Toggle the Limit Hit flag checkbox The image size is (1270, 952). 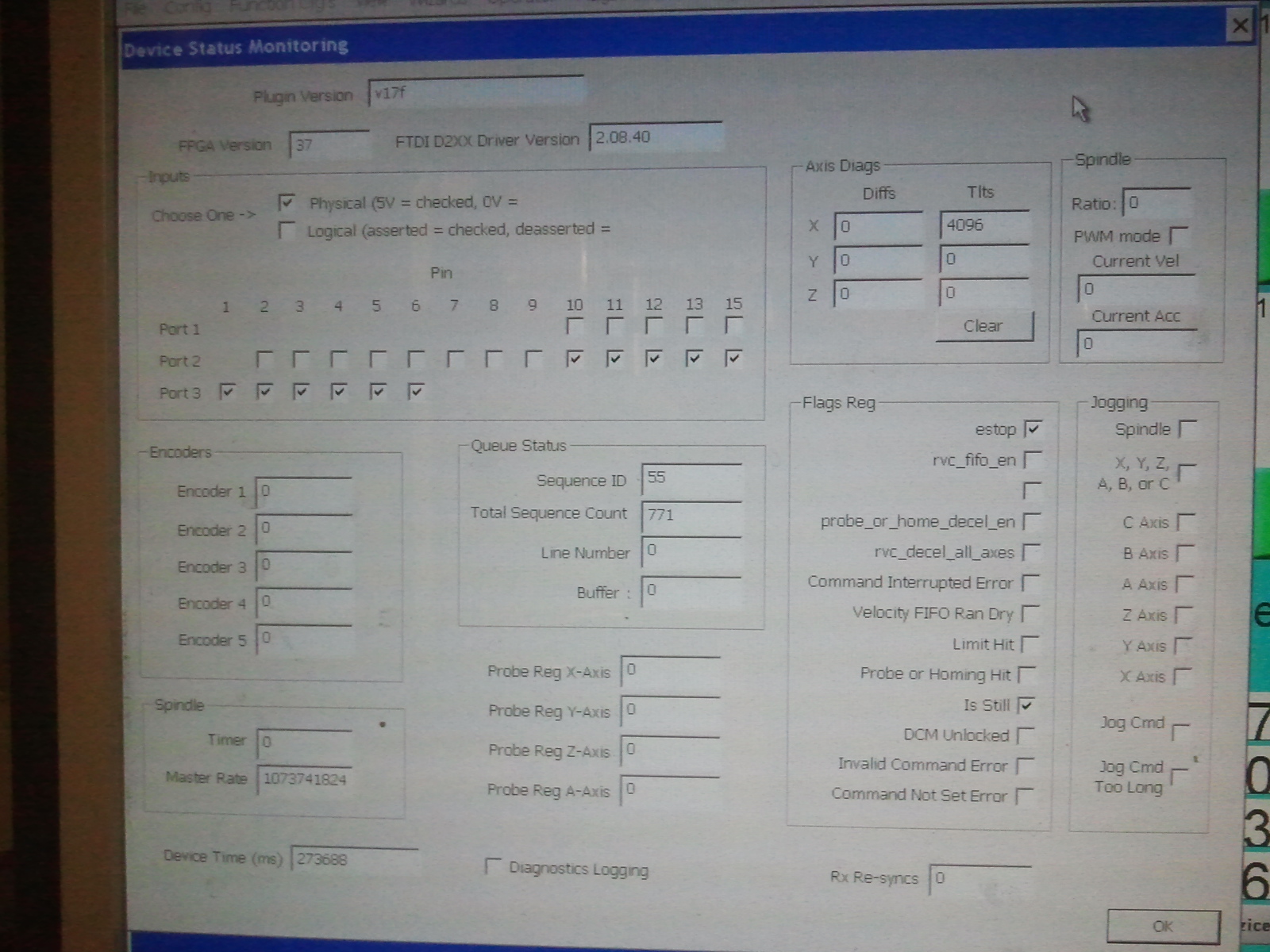[1029, 644]
